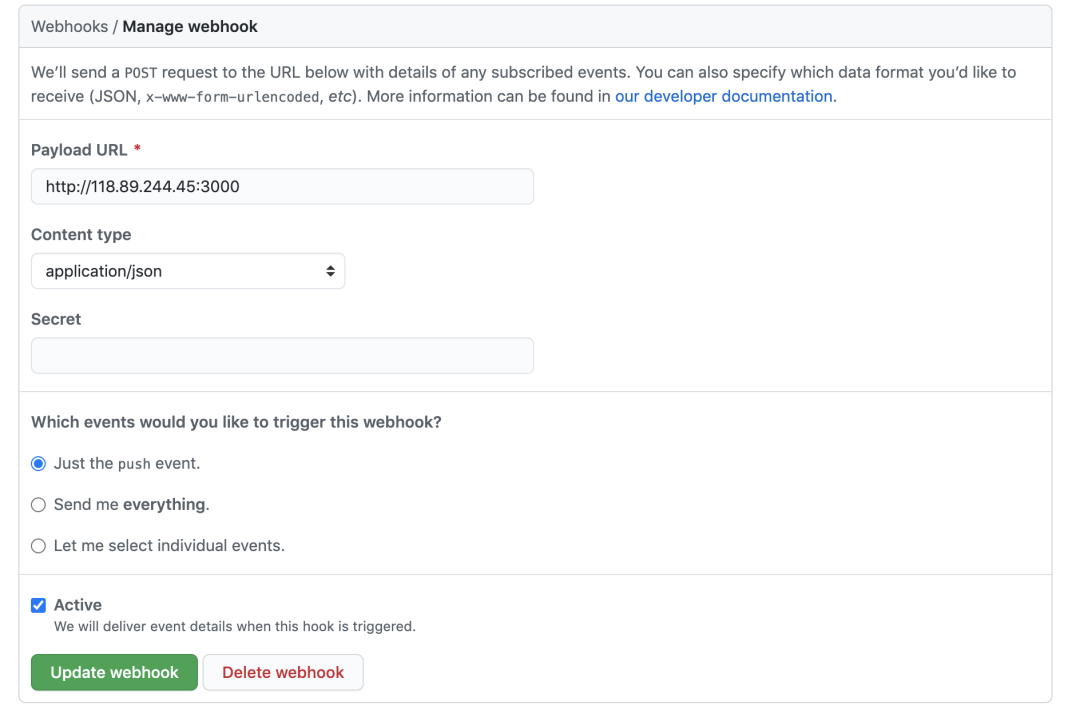
Task: Focus the Payload URL input field
Action: [x=282, y=186]
